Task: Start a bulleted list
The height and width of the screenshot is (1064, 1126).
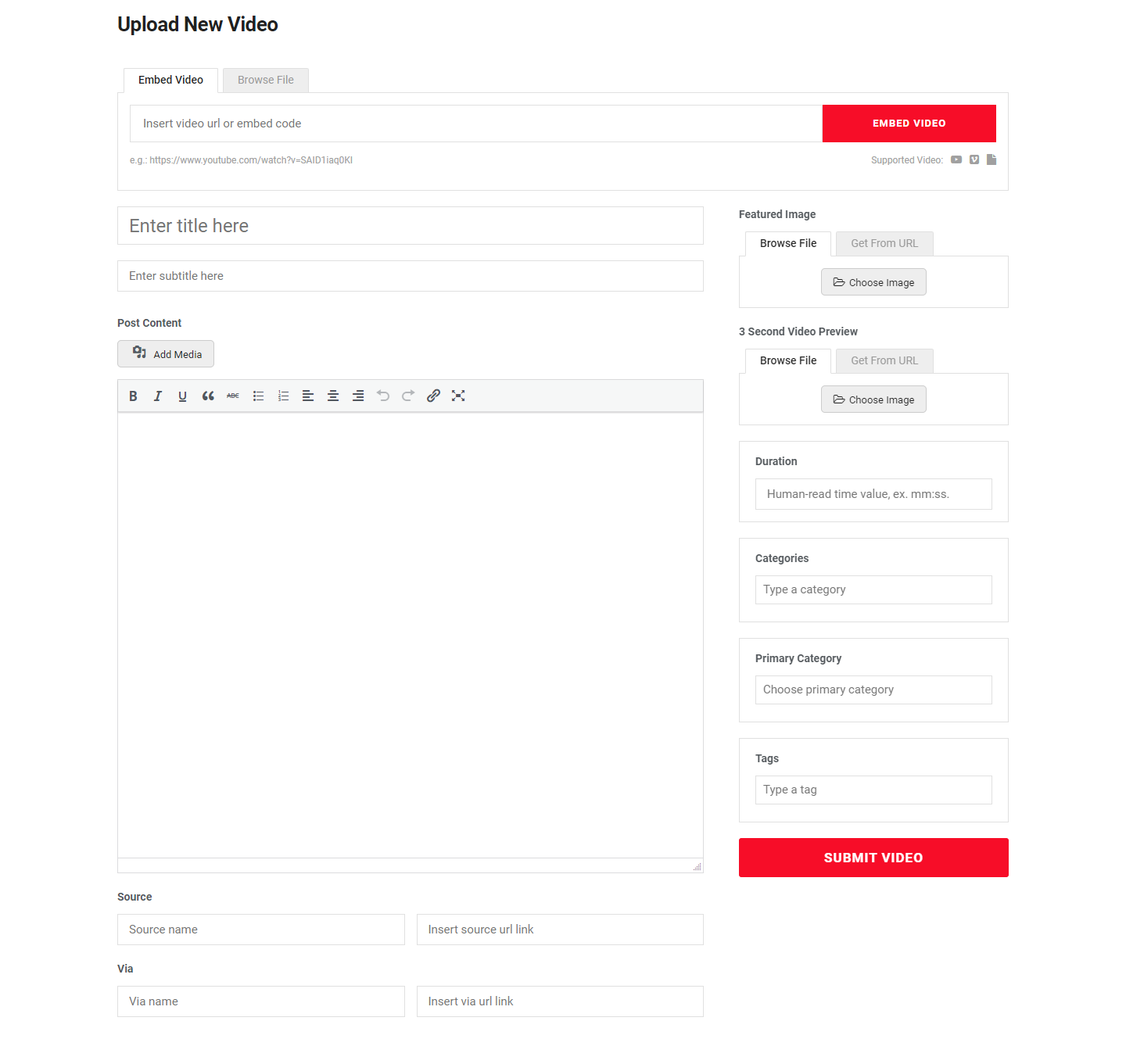Action: [x=258, y=396]
